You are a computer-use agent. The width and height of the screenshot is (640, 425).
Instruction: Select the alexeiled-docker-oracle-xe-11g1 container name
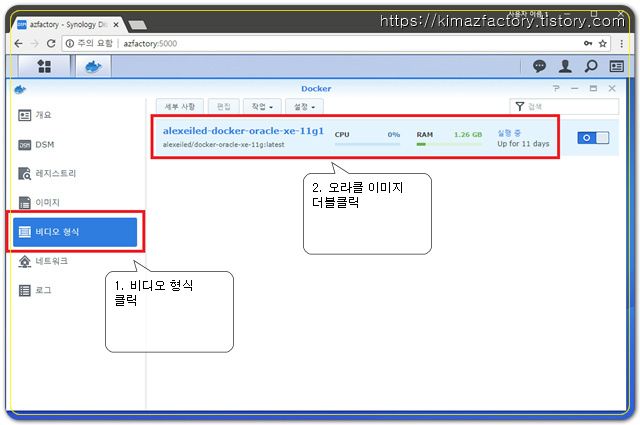(x=243, y=131)
